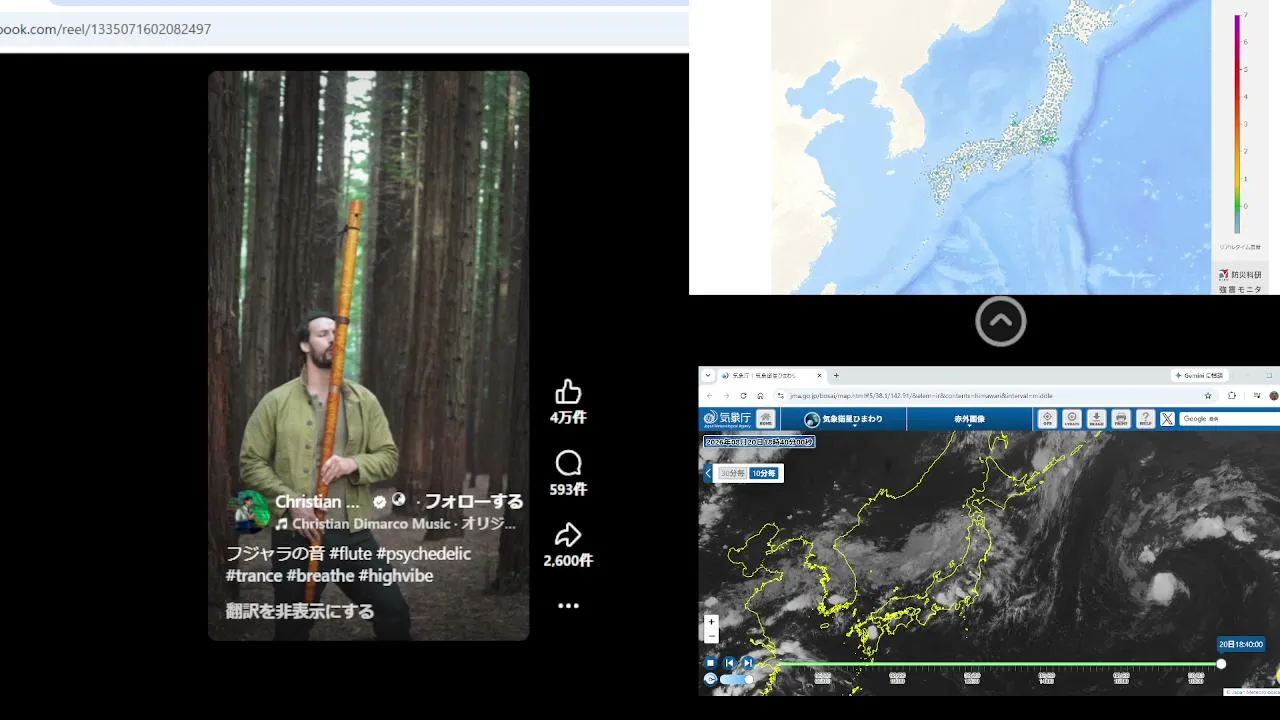
Task: Click the PRINT icon in JMA toolbar
Action: [x=1121, y=419]
